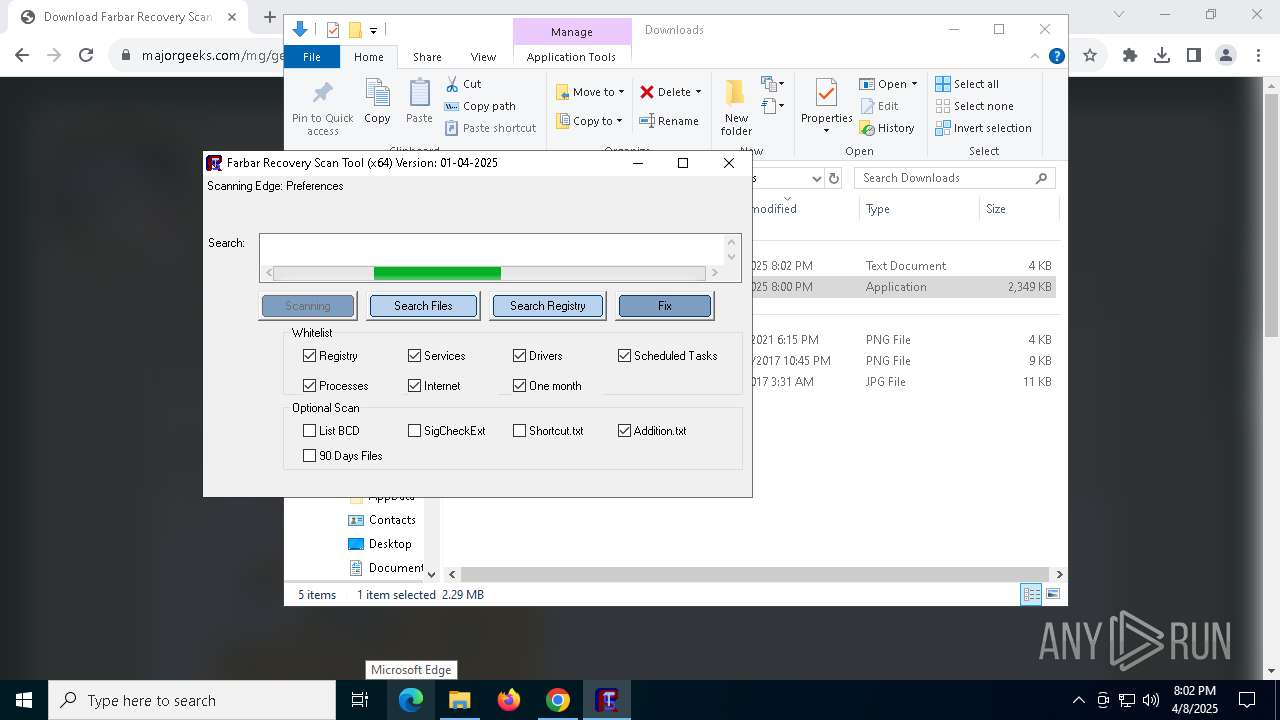This screenshot has height=720, width=1280.
Task: Click the Pin to Quick access icon
Action: point(322,94)
